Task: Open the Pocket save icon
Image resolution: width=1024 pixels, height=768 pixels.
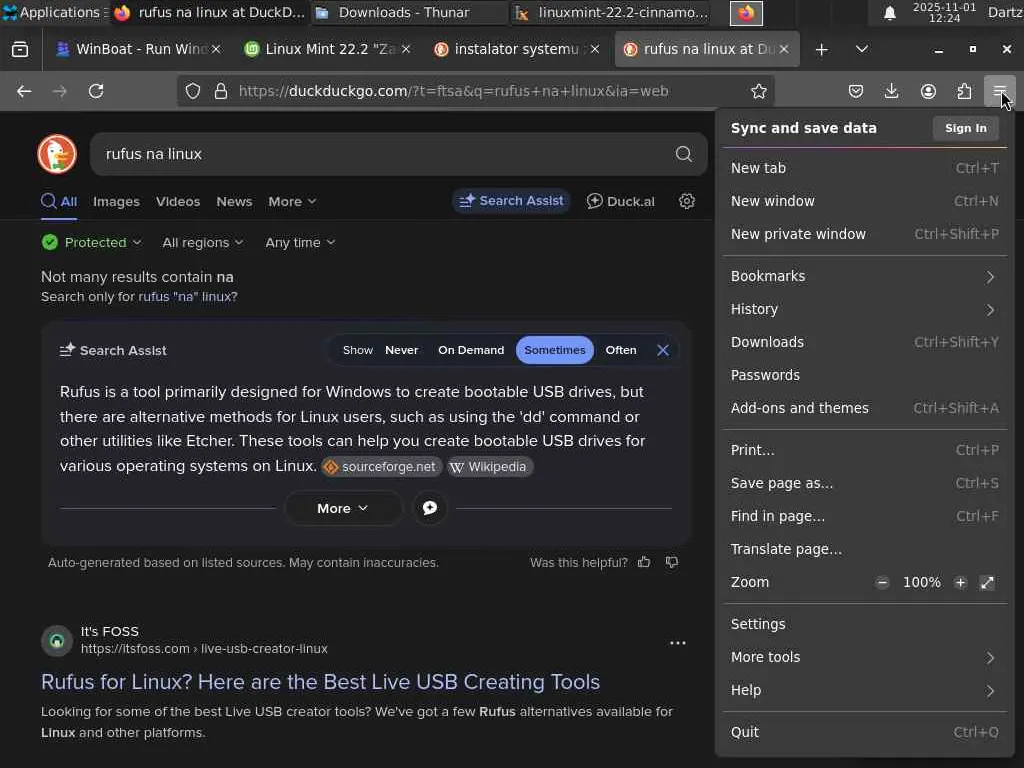Action: [x=856, y=91]
